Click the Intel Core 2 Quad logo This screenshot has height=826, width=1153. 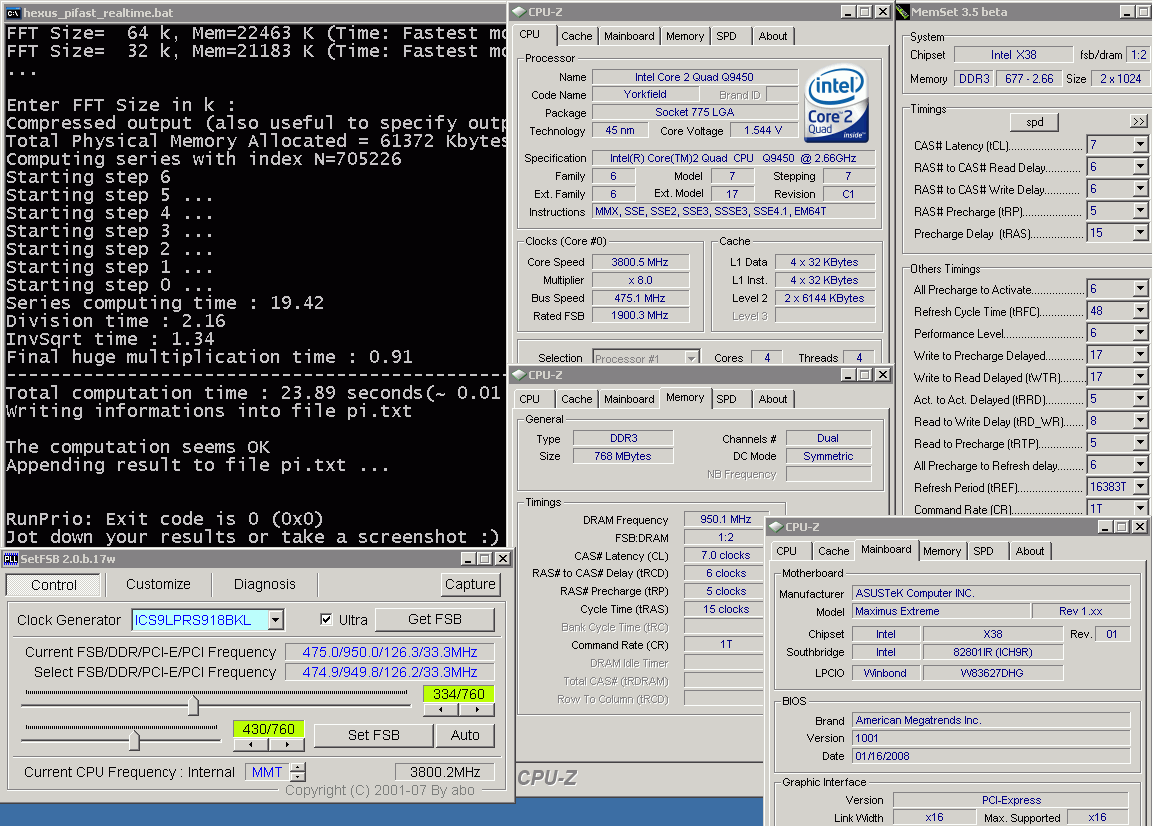click(836, 104)
